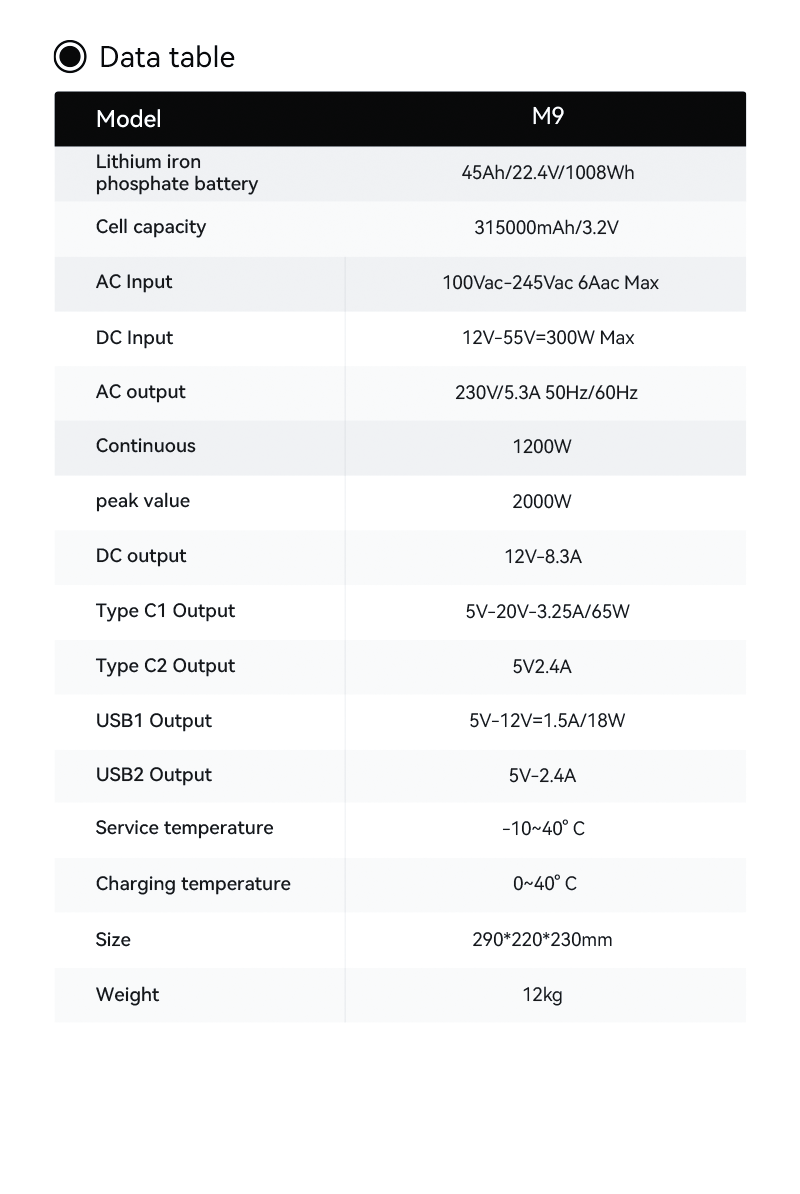Select Lithium iron phosphate battery row label

177,173
